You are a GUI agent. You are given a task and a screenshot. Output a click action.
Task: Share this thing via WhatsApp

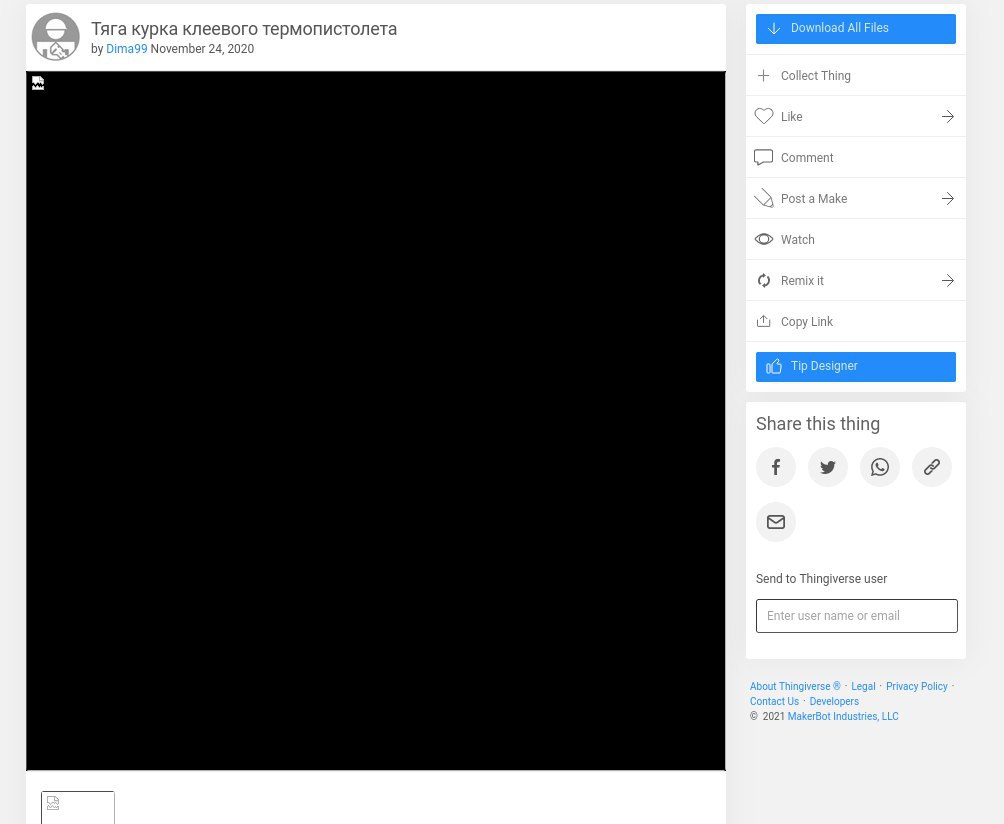point(879,467)
